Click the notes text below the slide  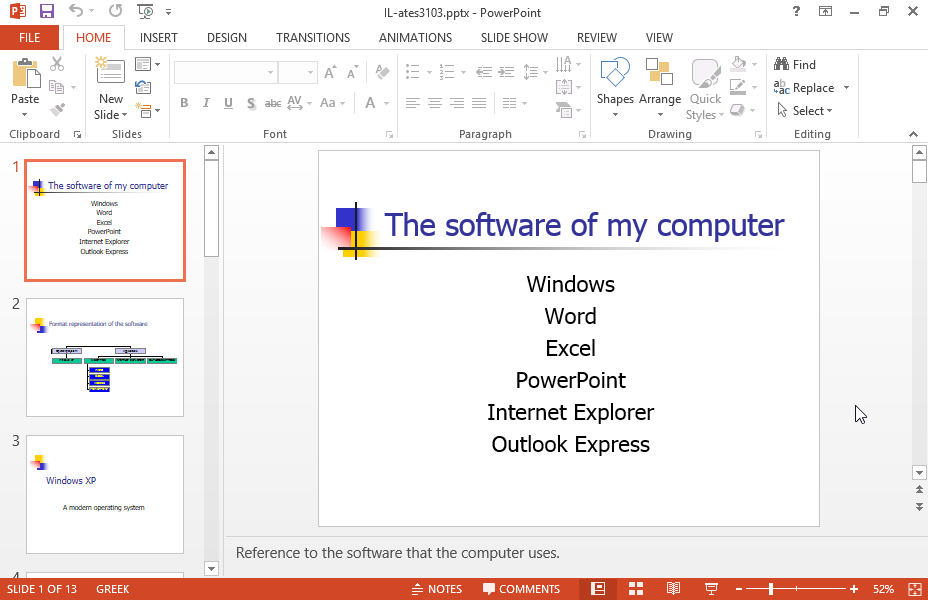[397, 553]
